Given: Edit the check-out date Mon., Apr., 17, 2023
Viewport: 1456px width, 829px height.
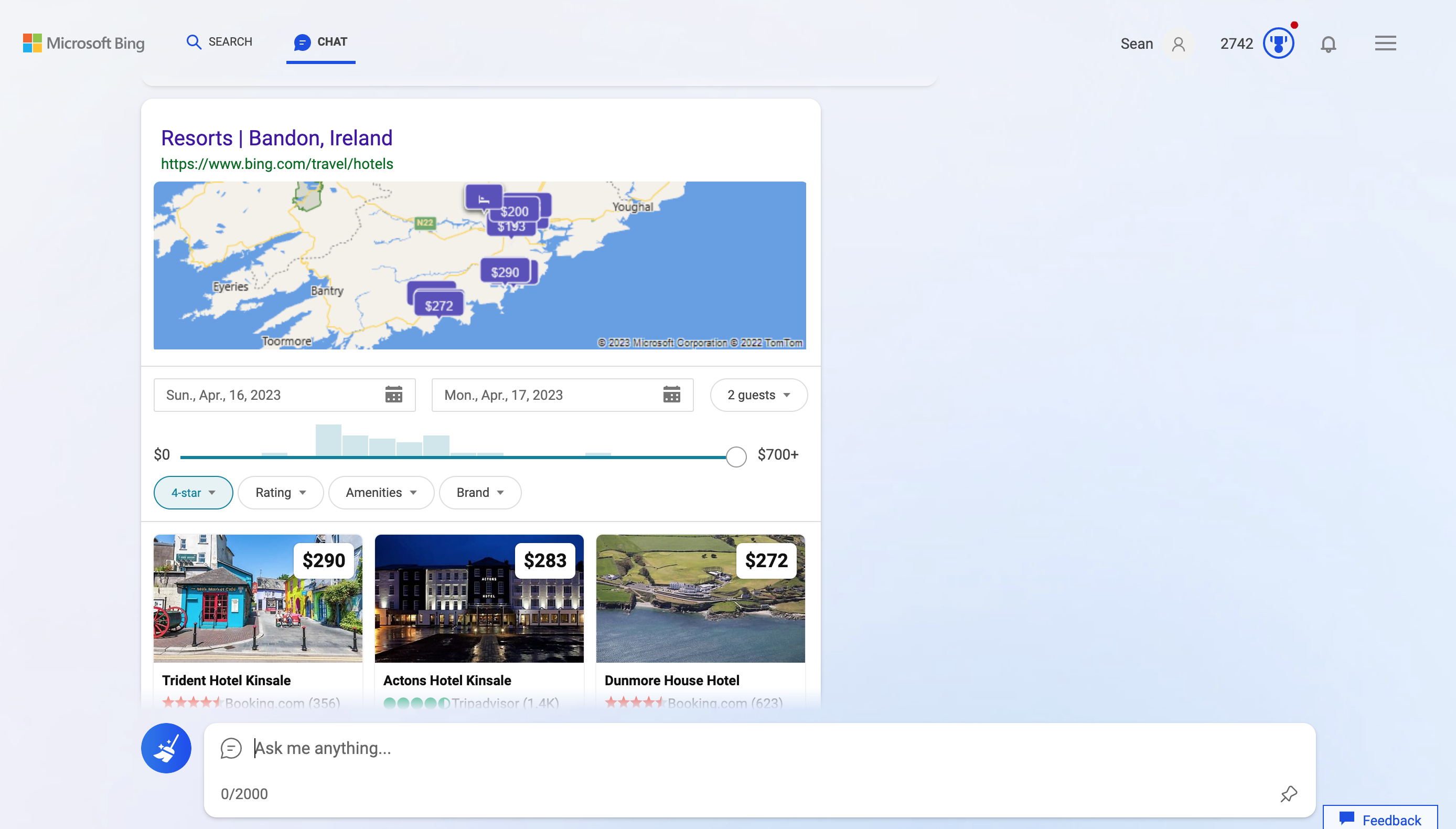Looking at the screenshot, I should coord(563,395).
